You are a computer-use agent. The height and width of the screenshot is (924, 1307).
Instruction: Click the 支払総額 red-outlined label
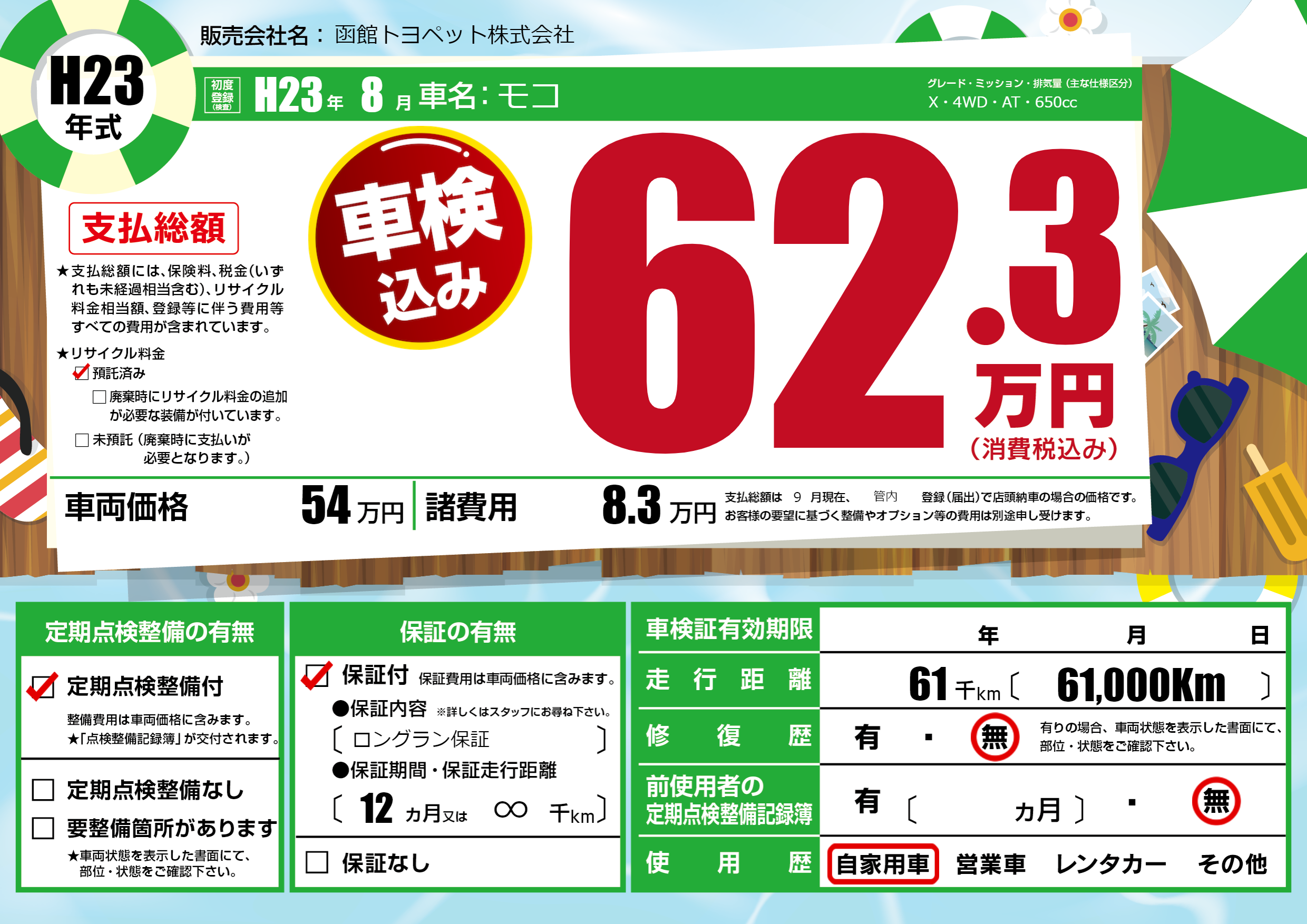tap(154, 228)
